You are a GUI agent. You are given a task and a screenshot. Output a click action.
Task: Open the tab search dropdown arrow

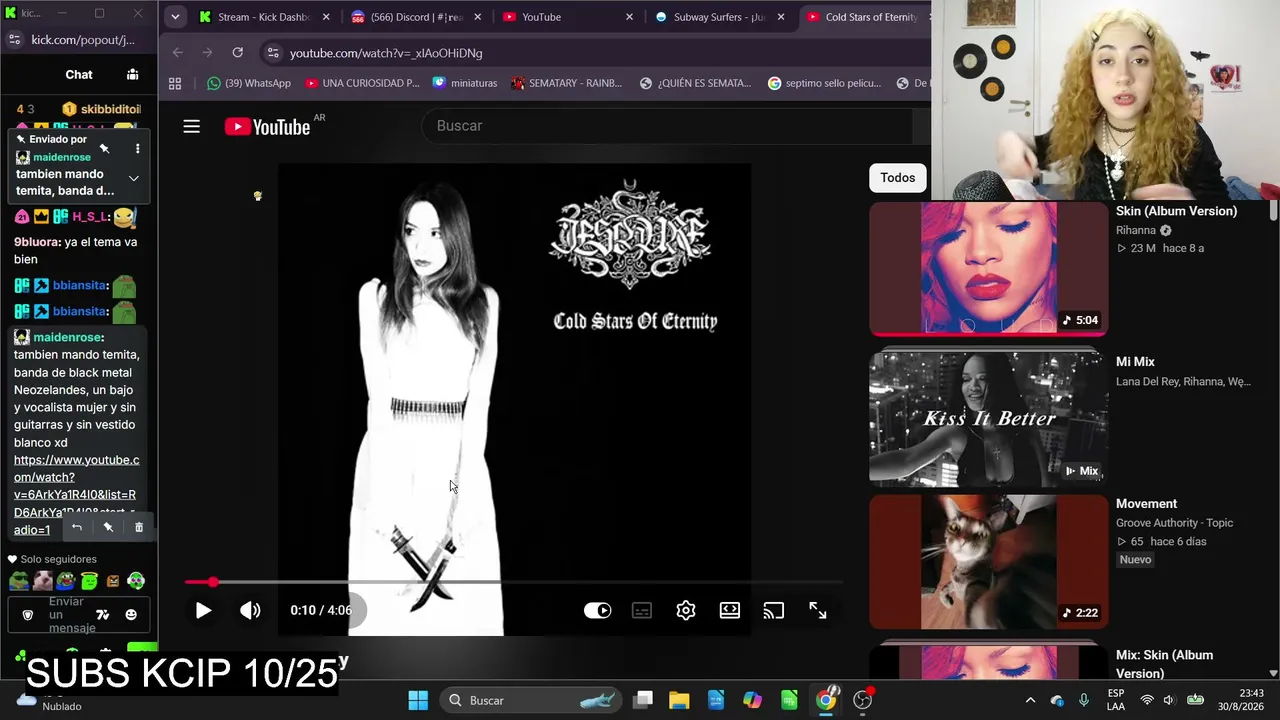[x=175, y=17]
